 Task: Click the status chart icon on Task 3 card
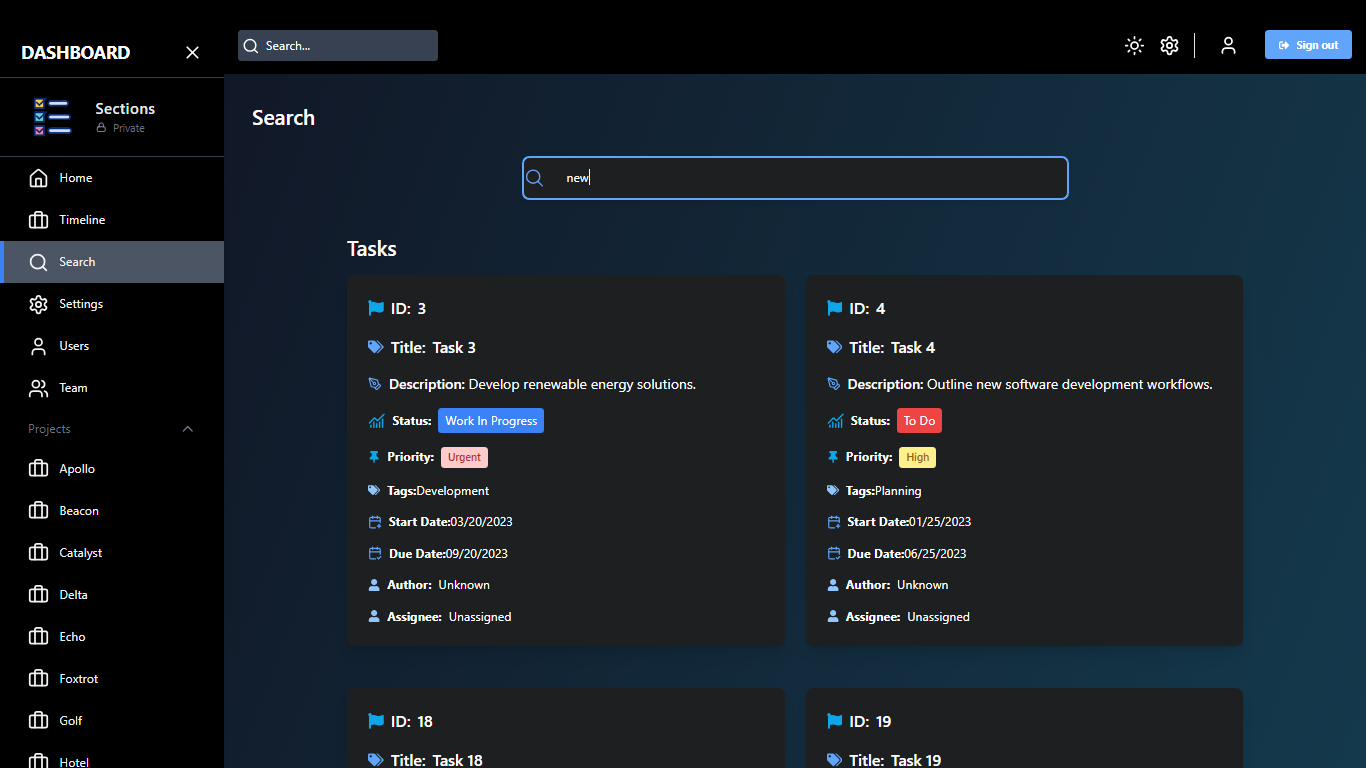(376, 421)
